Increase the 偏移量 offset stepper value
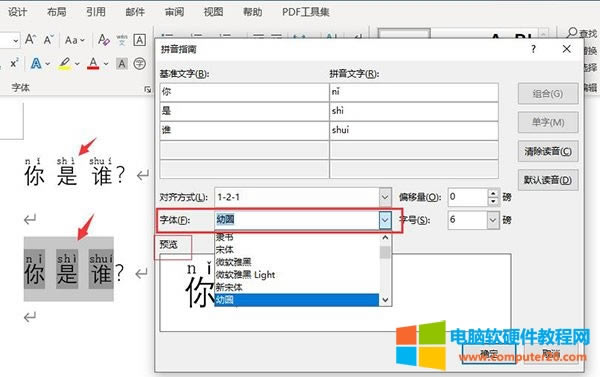The height and width of the screenshot is (377, 600). click(x=494, y=193)
